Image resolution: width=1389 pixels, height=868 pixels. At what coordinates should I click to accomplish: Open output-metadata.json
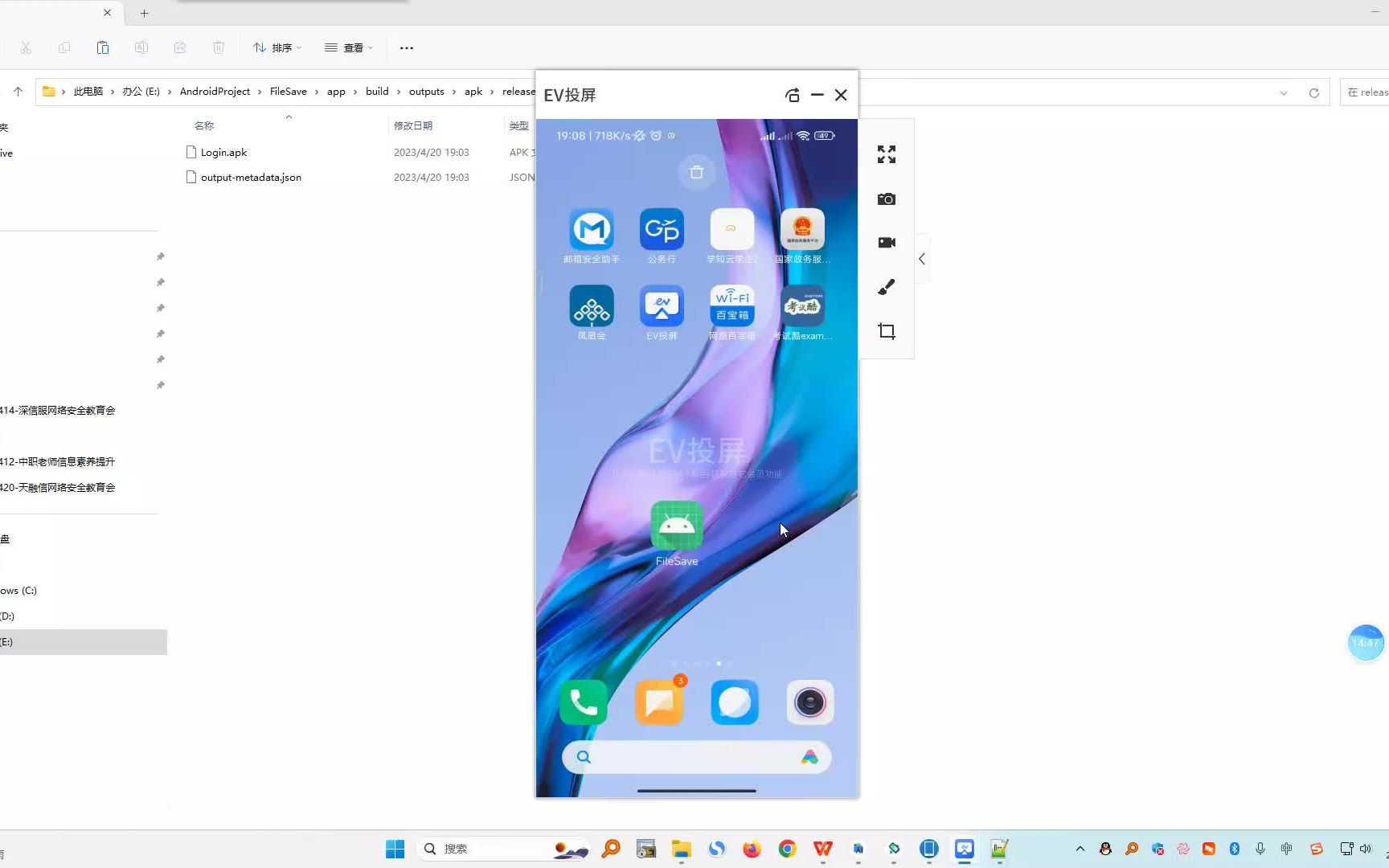click(251, 177)
